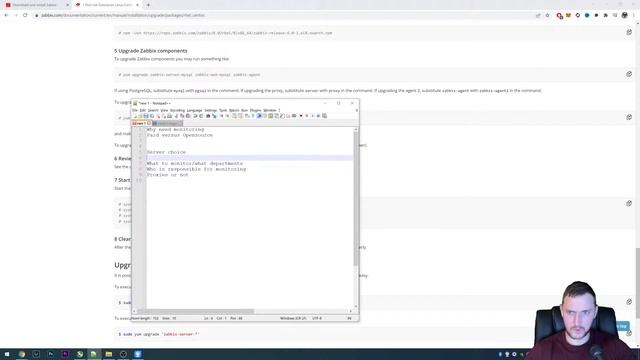Viewport: 640px width, 360px height.
Task: Bookmark the page with the star icon
Action: click(547, 15)
